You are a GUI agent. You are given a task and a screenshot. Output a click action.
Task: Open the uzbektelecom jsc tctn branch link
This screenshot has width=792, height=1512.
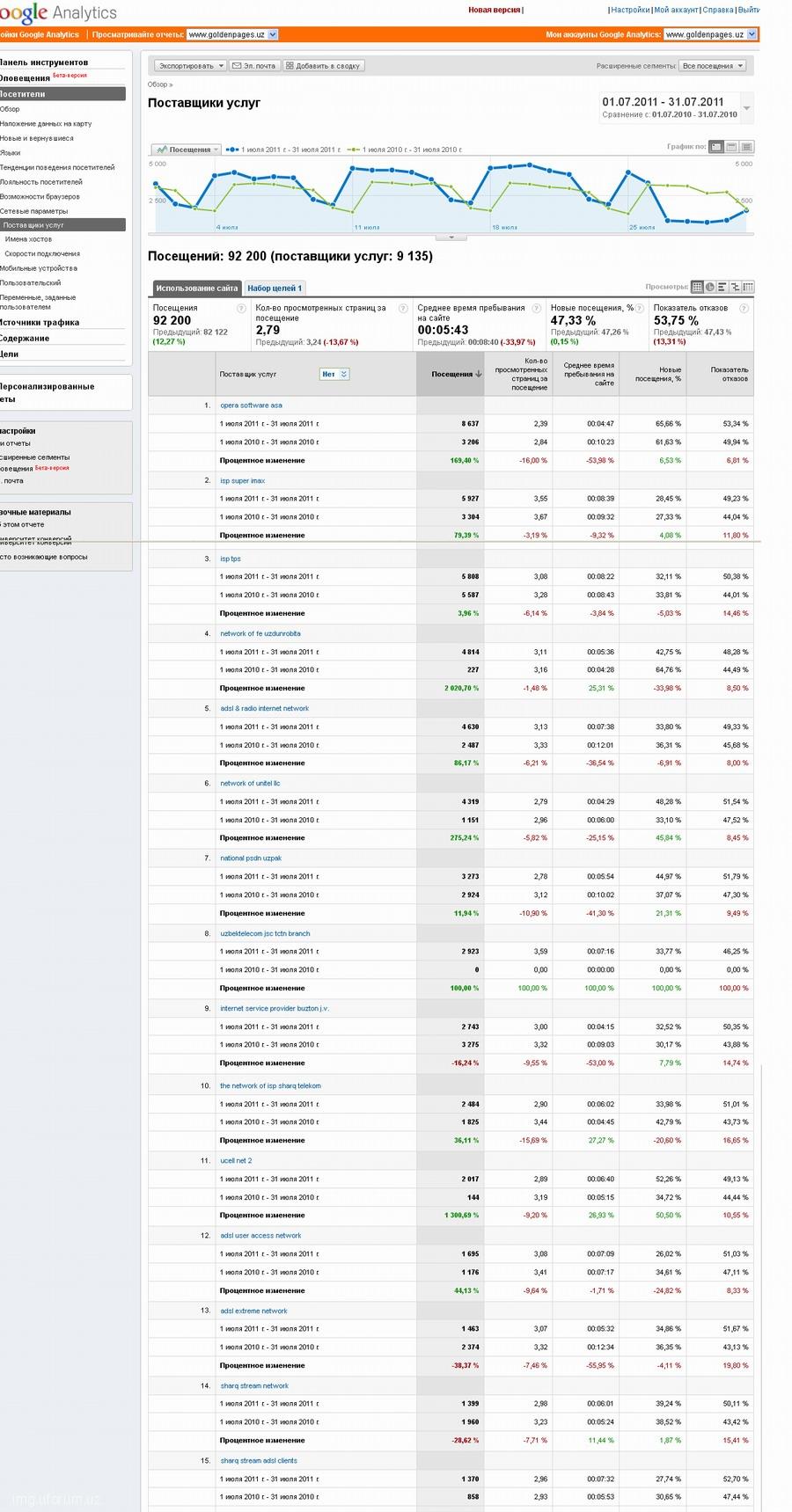pos(265,933)
